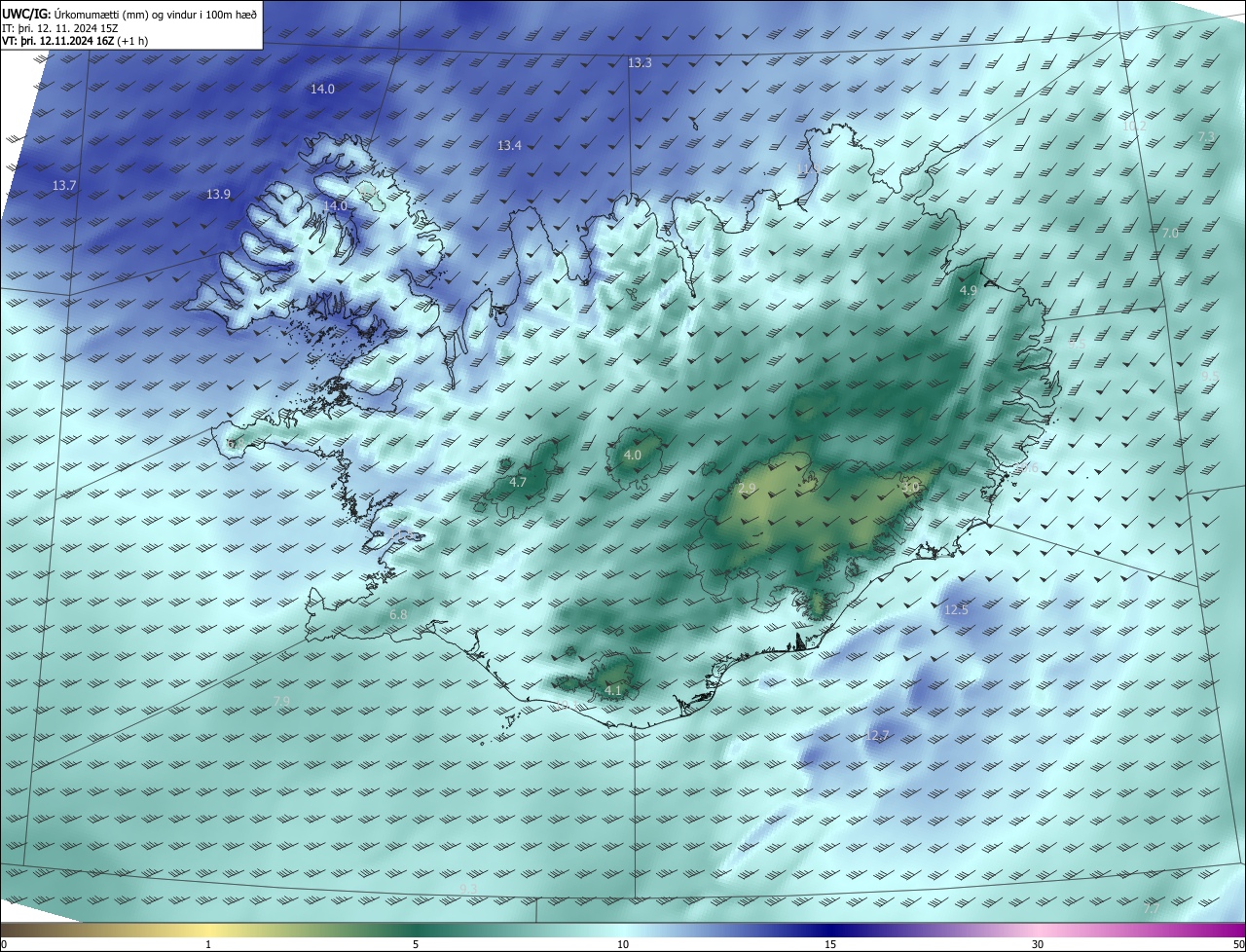This screenshot has height=952, width=1246.
Task: Click the 7.0 value east of Iceland
Action: (1170, 234)
